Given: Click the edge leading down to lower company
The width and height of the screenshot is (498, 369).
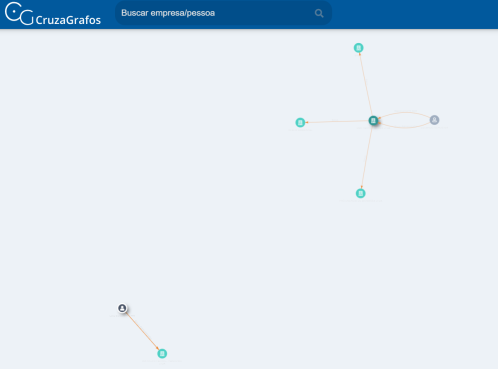Looking at the screenshot, I should coord(367,157).
